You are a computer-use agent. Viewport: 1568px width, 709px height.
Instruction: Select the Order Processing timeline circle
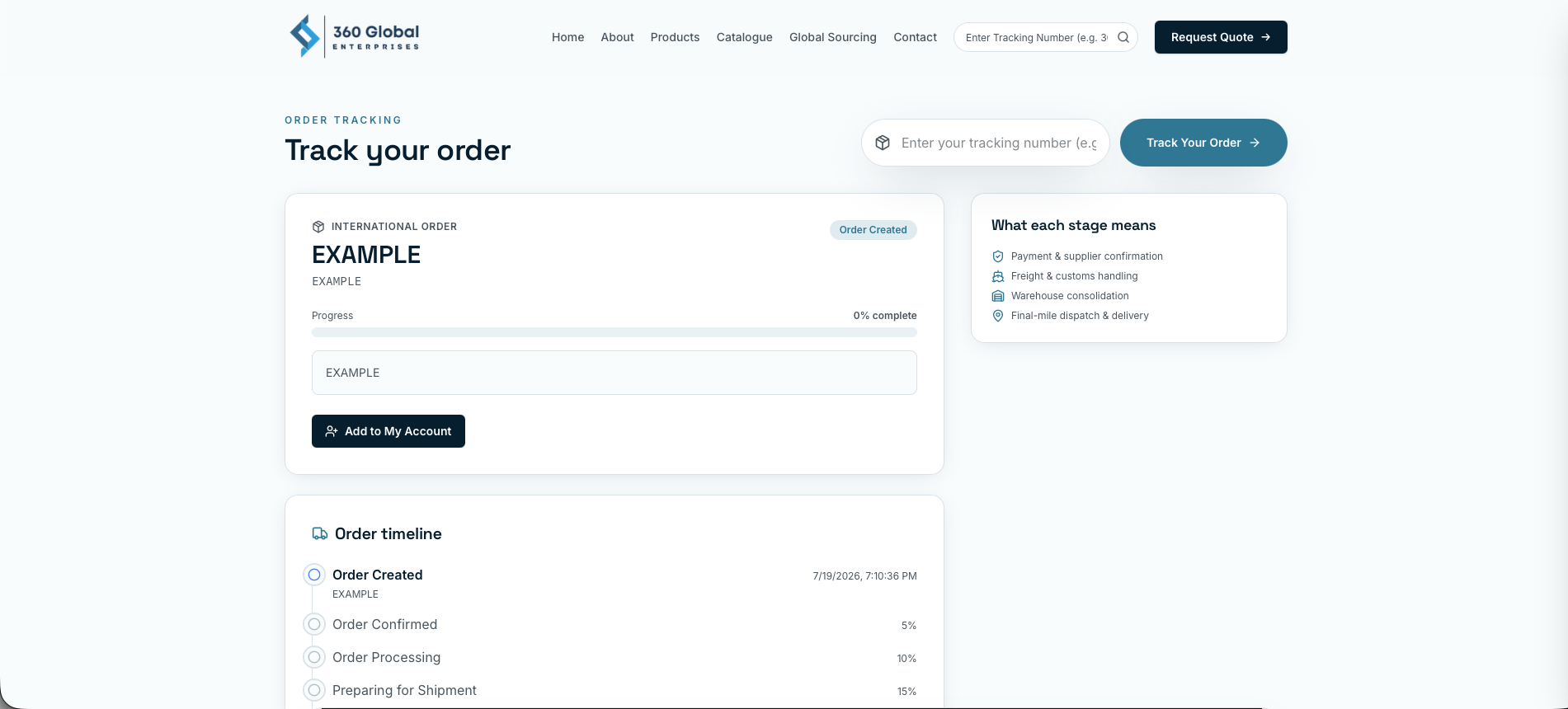pyautogui.click(x=314, y=657)
